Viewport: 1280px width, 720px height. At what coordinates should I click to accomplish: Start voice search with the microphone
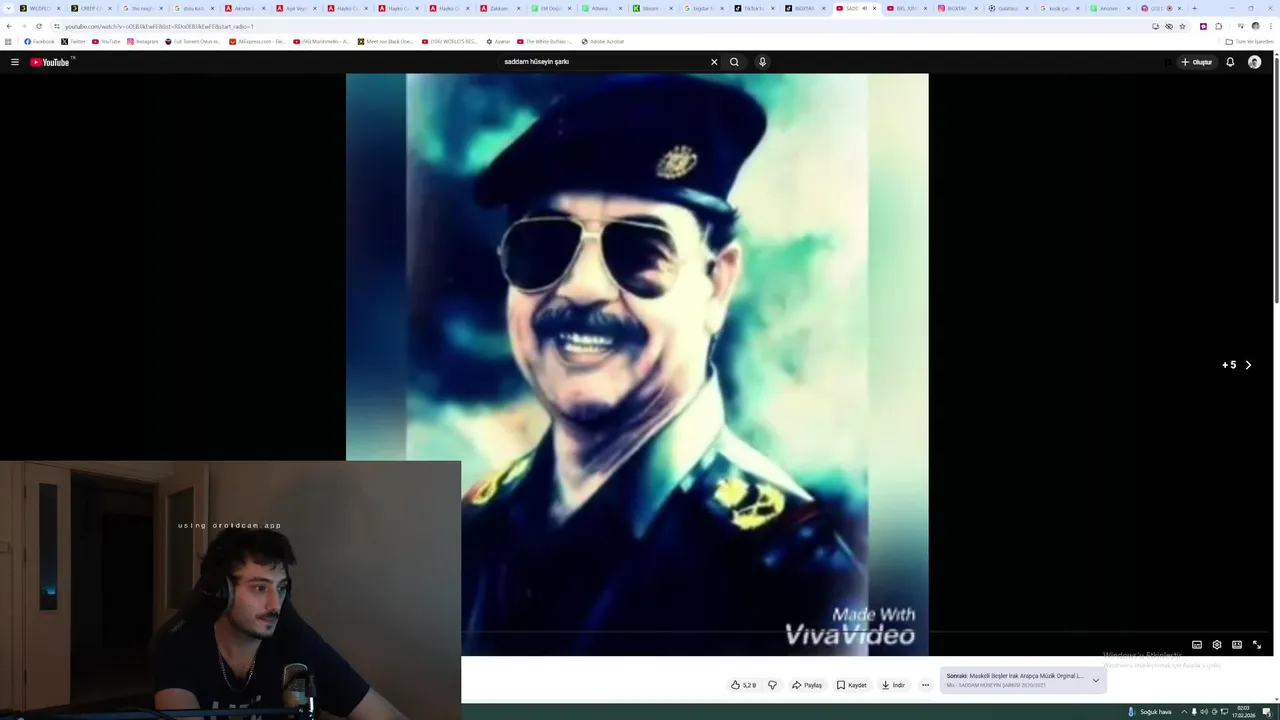tap(762, 62)
